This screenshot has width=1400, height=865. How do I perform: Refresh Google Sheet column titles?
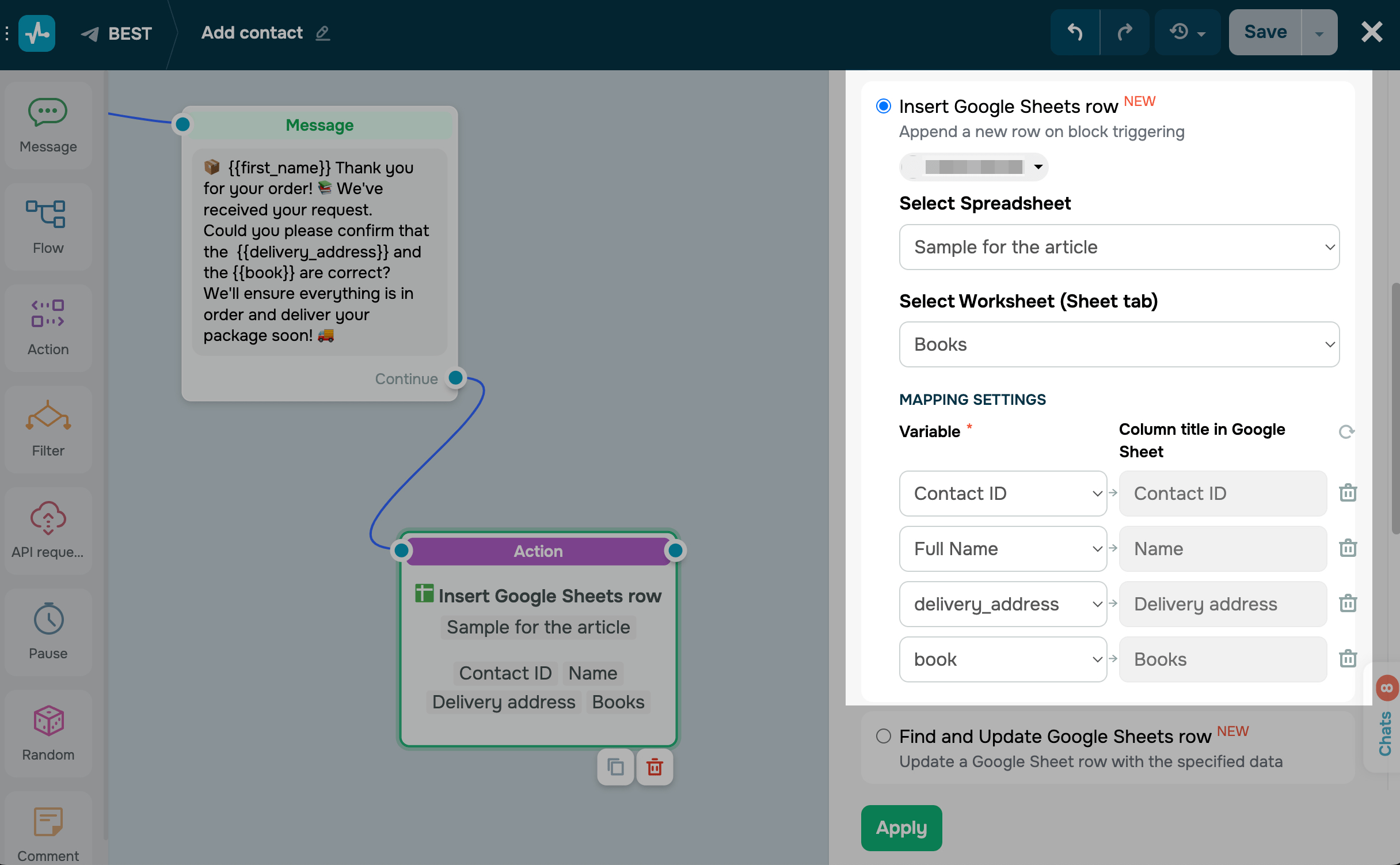coord(1346,431)
